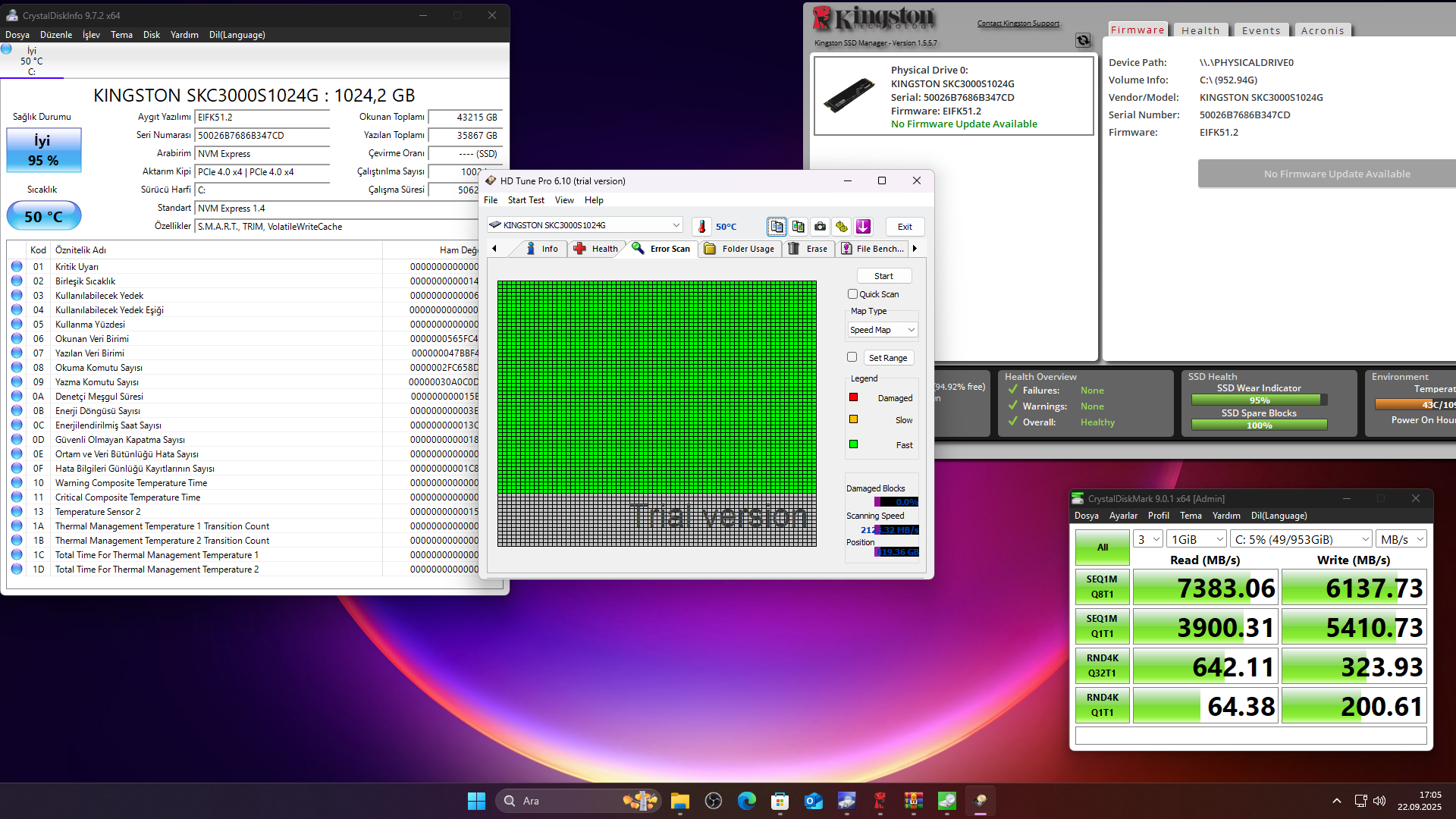
Task: Open CrystalDiskMark Profil menu
Action: pyautogui.click(x=1158, y=516)
